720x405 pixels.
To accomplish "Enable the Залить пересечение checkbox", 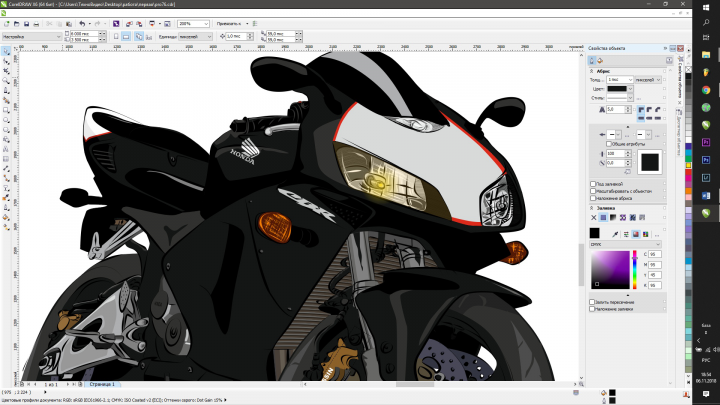I will 592,302.
